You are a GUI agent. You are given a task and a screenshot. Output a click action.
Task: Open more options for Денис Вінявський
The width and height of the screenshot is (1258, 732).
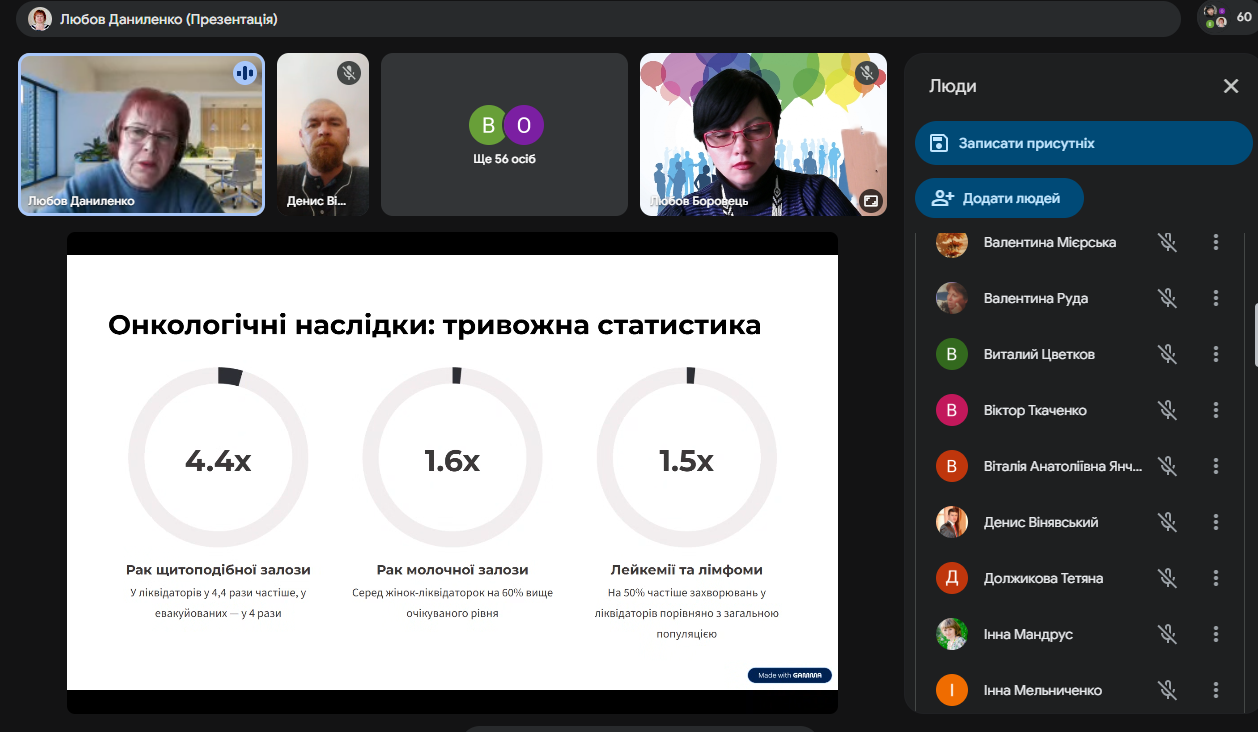click(x=1216, y=522)
